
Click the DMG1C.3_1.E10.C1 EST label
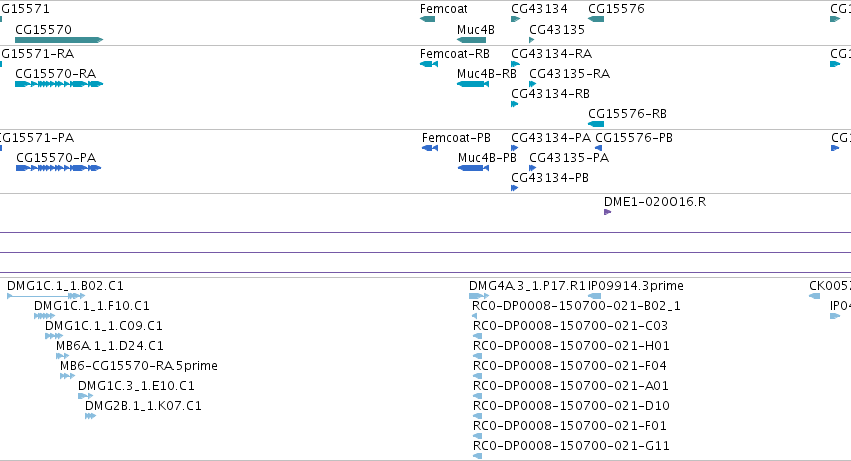(x=136, y=387)
